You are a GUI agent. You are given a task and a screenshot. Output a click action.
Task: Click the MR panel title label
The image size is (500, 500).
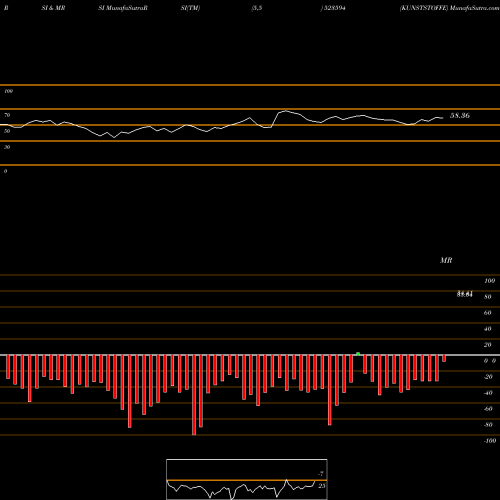click(x=446, y=260)
